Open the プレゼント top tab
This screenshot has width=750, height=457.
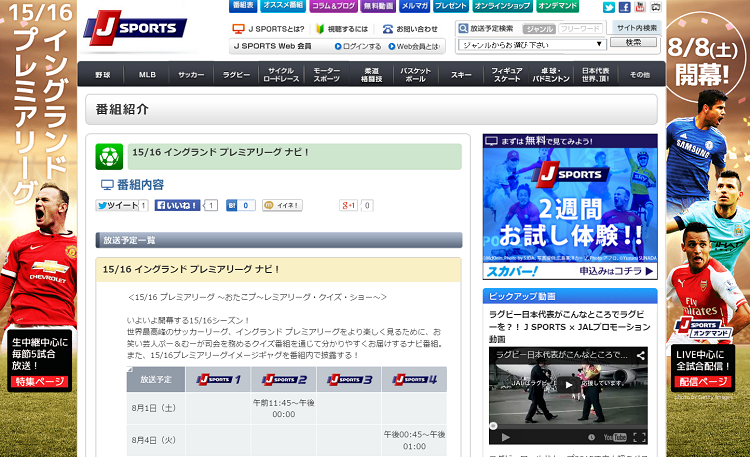coord(451,6)
